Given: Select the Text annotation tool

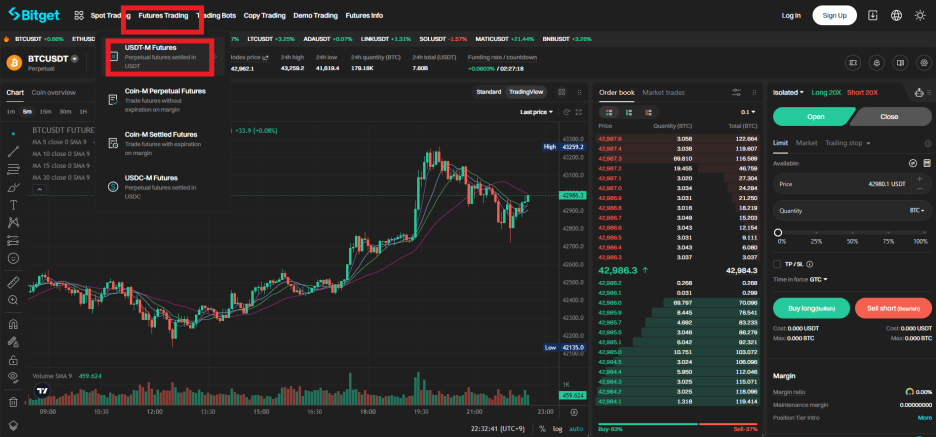Looking at the screenshot, I should [x=13, y=205].
